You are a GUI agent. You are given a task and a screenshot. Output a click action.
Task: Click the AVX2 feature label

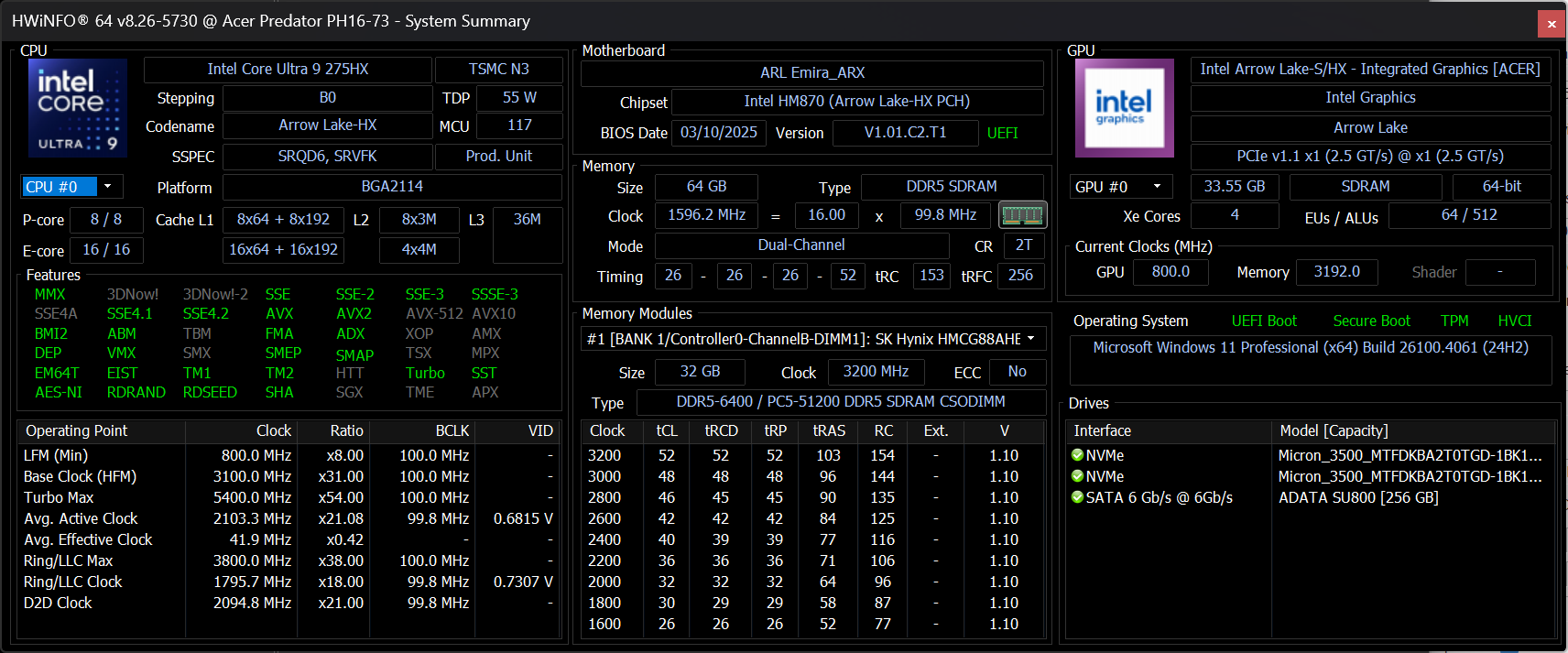354,314
